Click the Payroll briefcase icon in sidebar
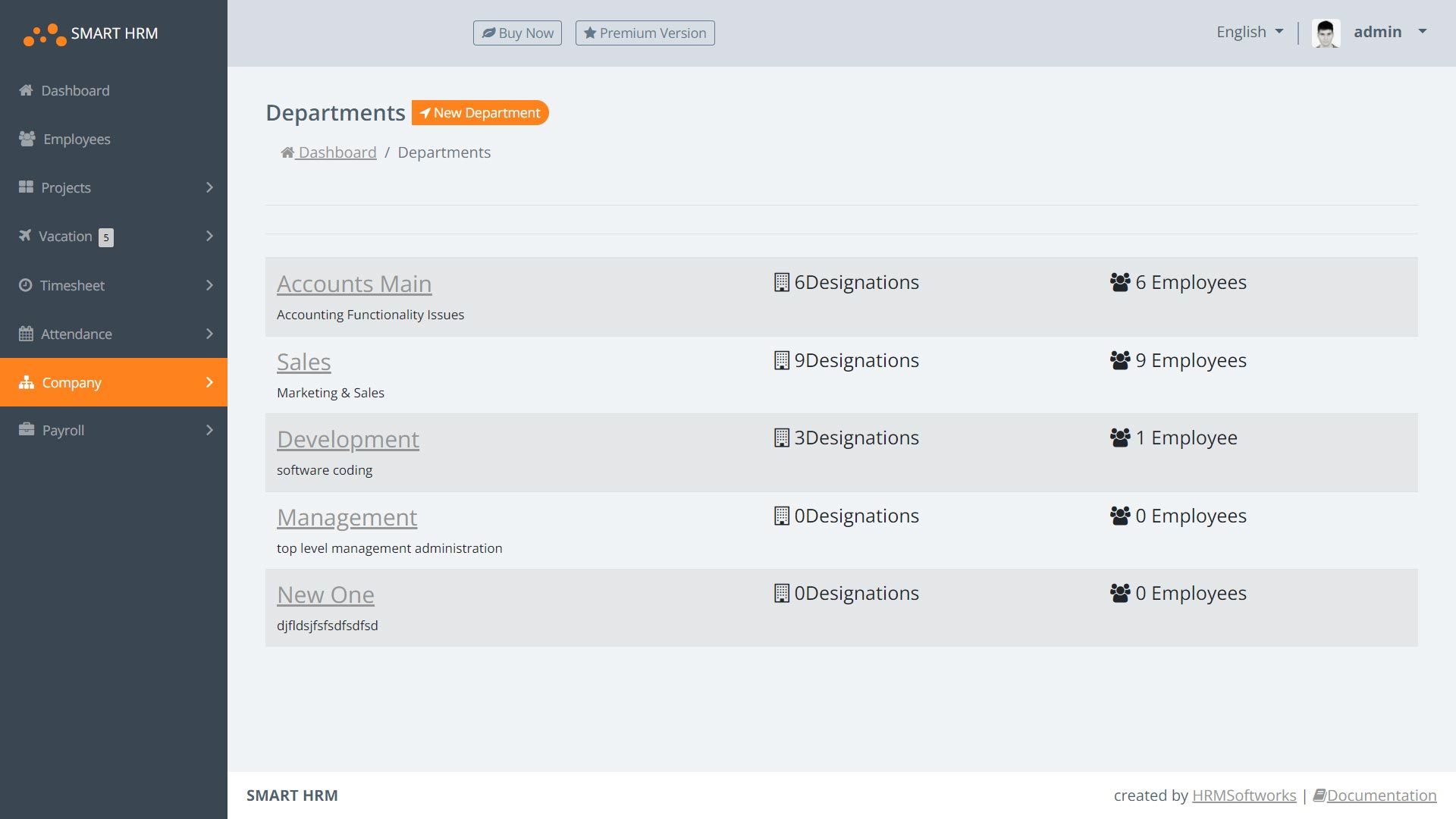1456x819 pixels. click(x=27, y=430)
